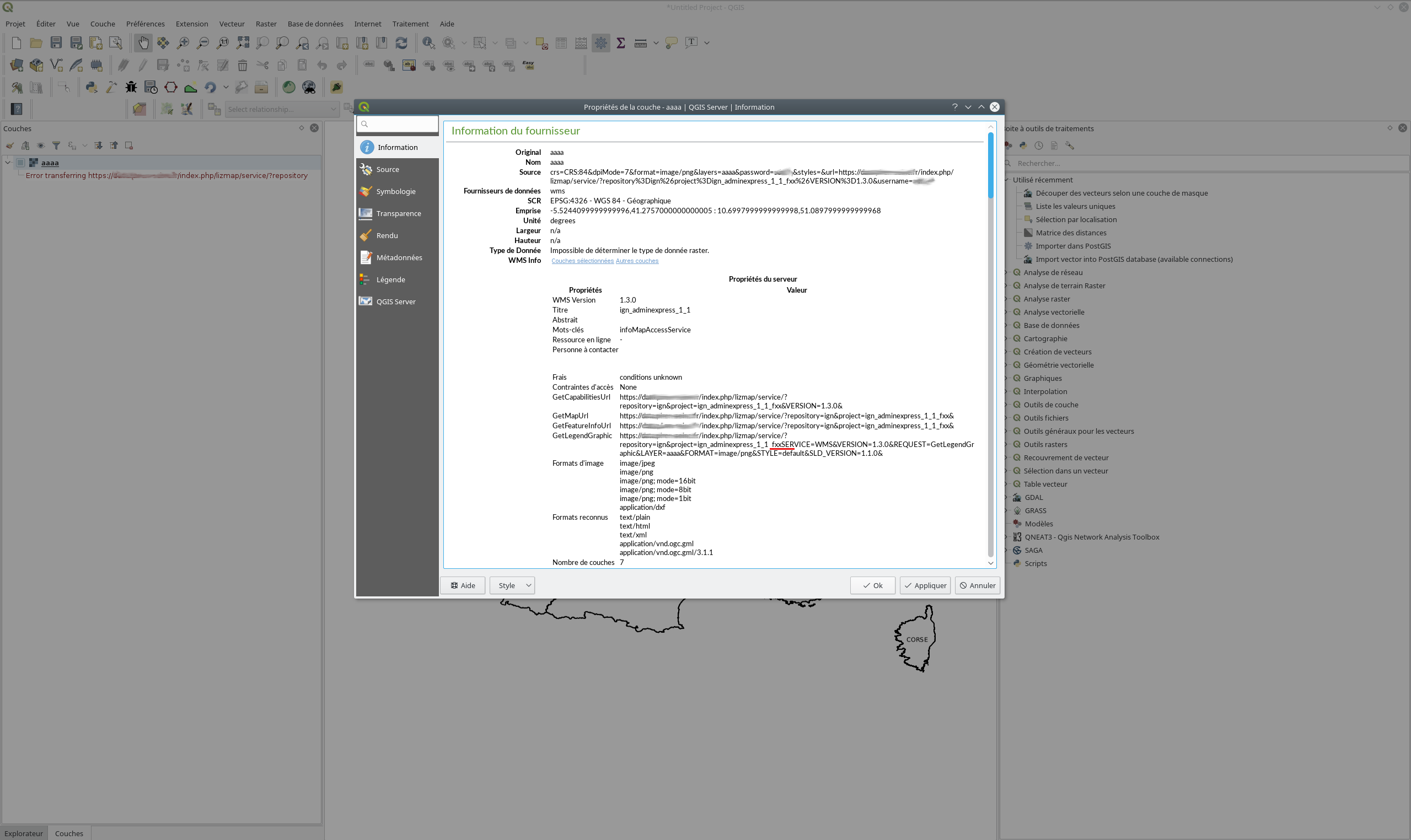Switch to the Symbologie tab
1411x840 pixels.
click(x=396, y=191)
